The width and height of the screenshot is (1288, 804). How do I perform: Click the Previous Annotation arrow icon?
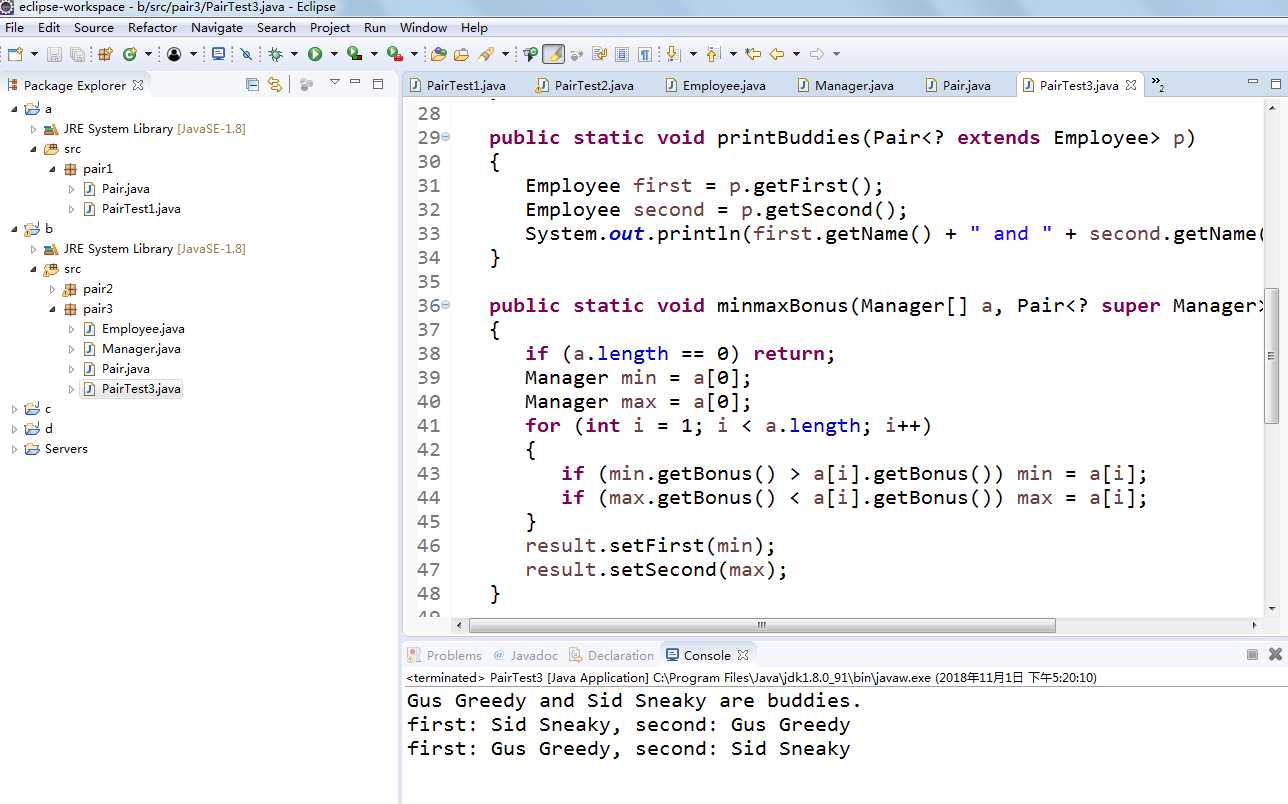(713, 54)
